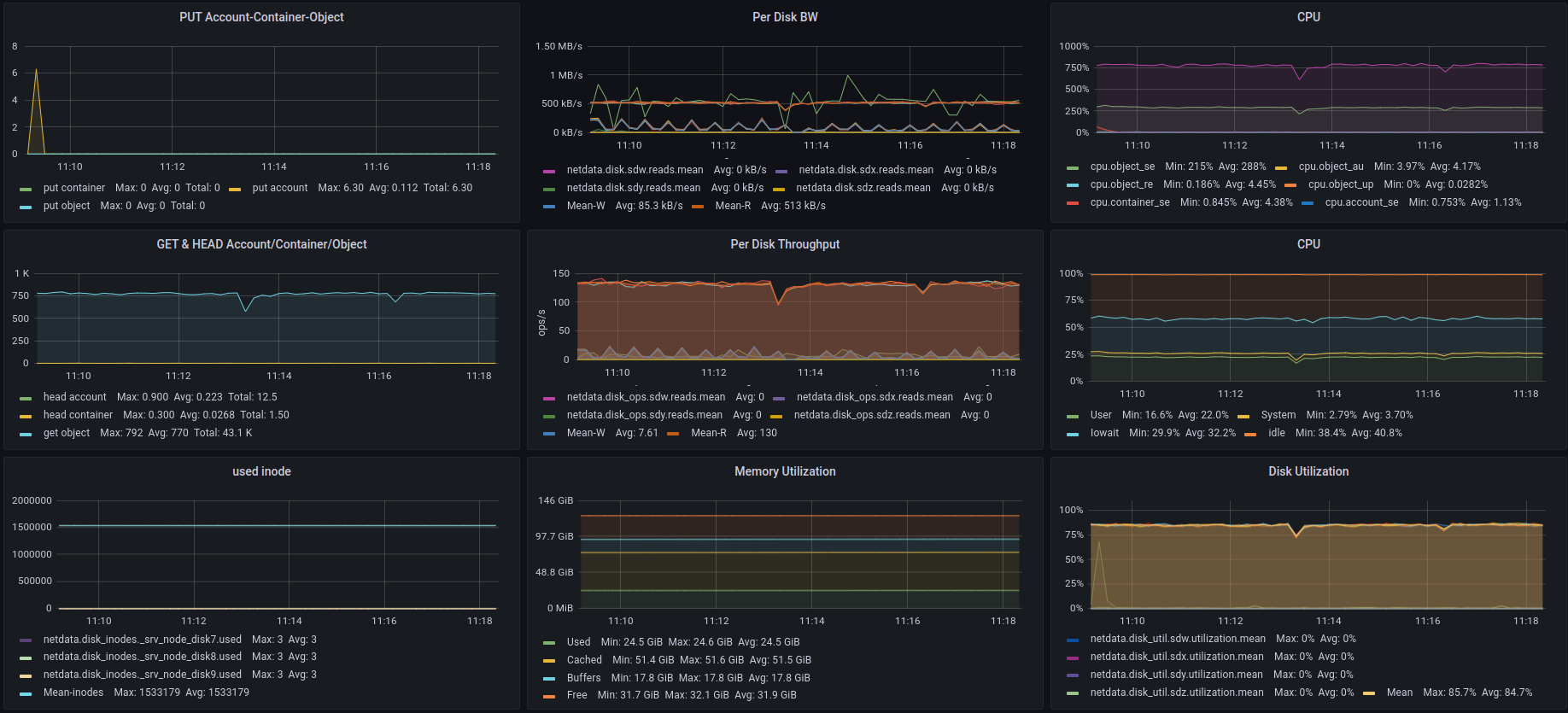Open the PUT Account-Container-Object panel title menu
The height and width of the screenshot is (713, 1568).
261,17
